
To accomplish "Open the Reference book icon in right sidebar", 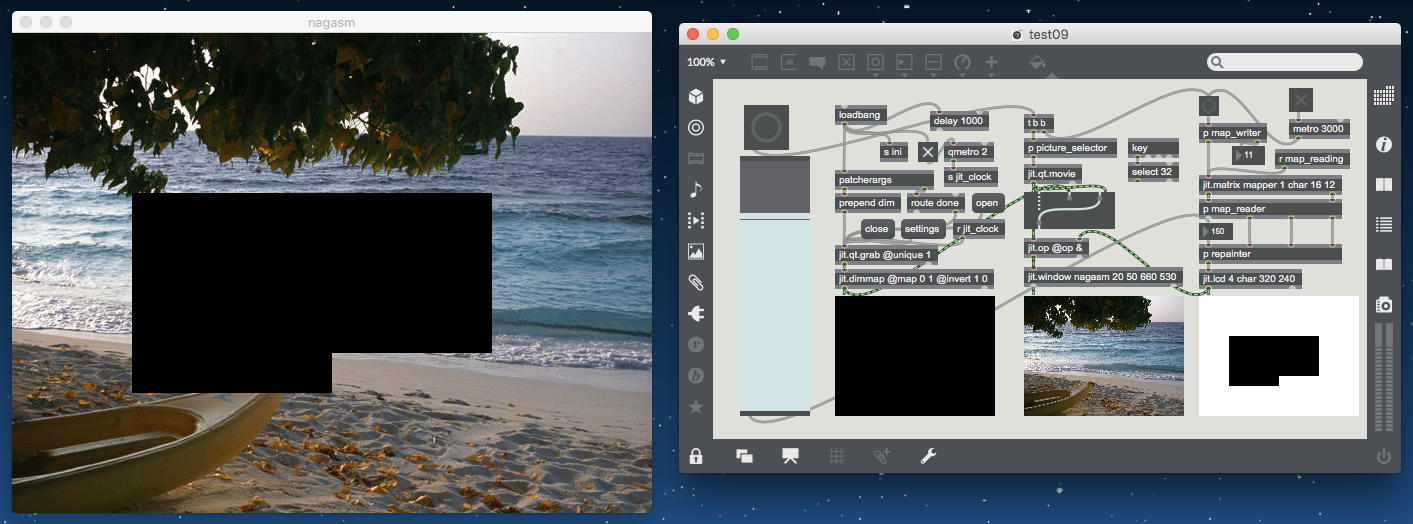I will coord(1384,185).
